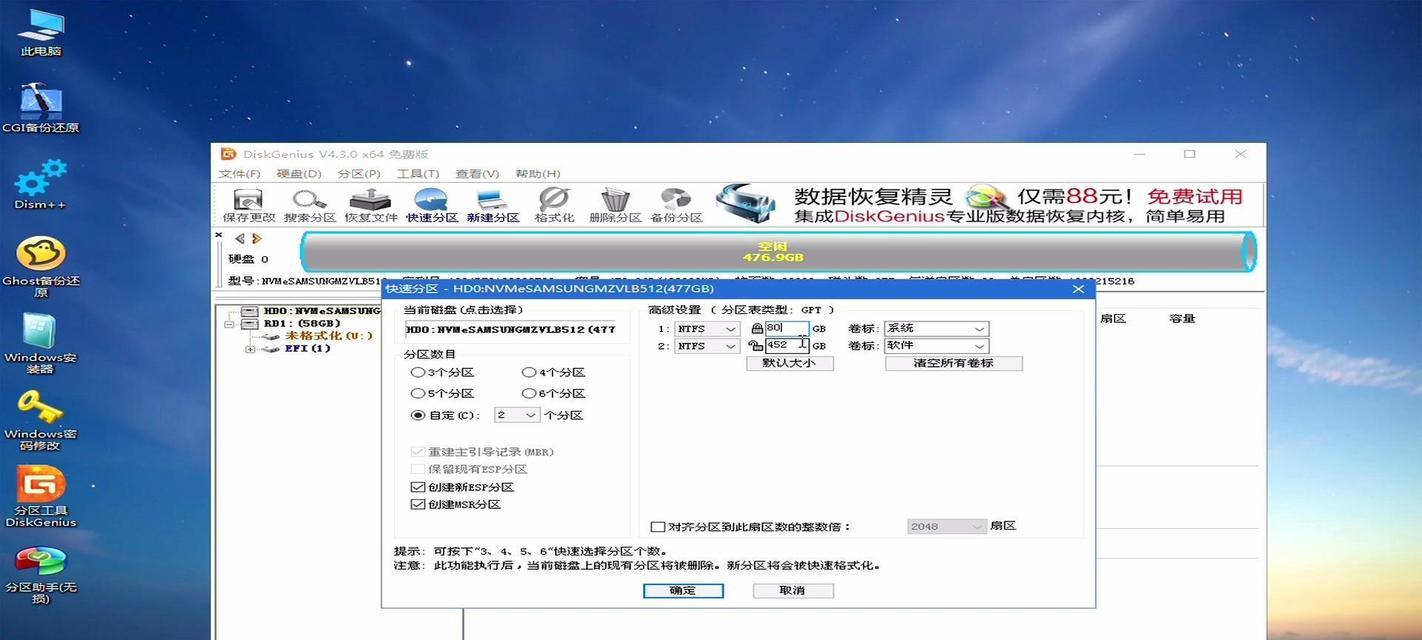
Task: Open the Dism++ gear desktop icon
Action: tap(41, 184)
